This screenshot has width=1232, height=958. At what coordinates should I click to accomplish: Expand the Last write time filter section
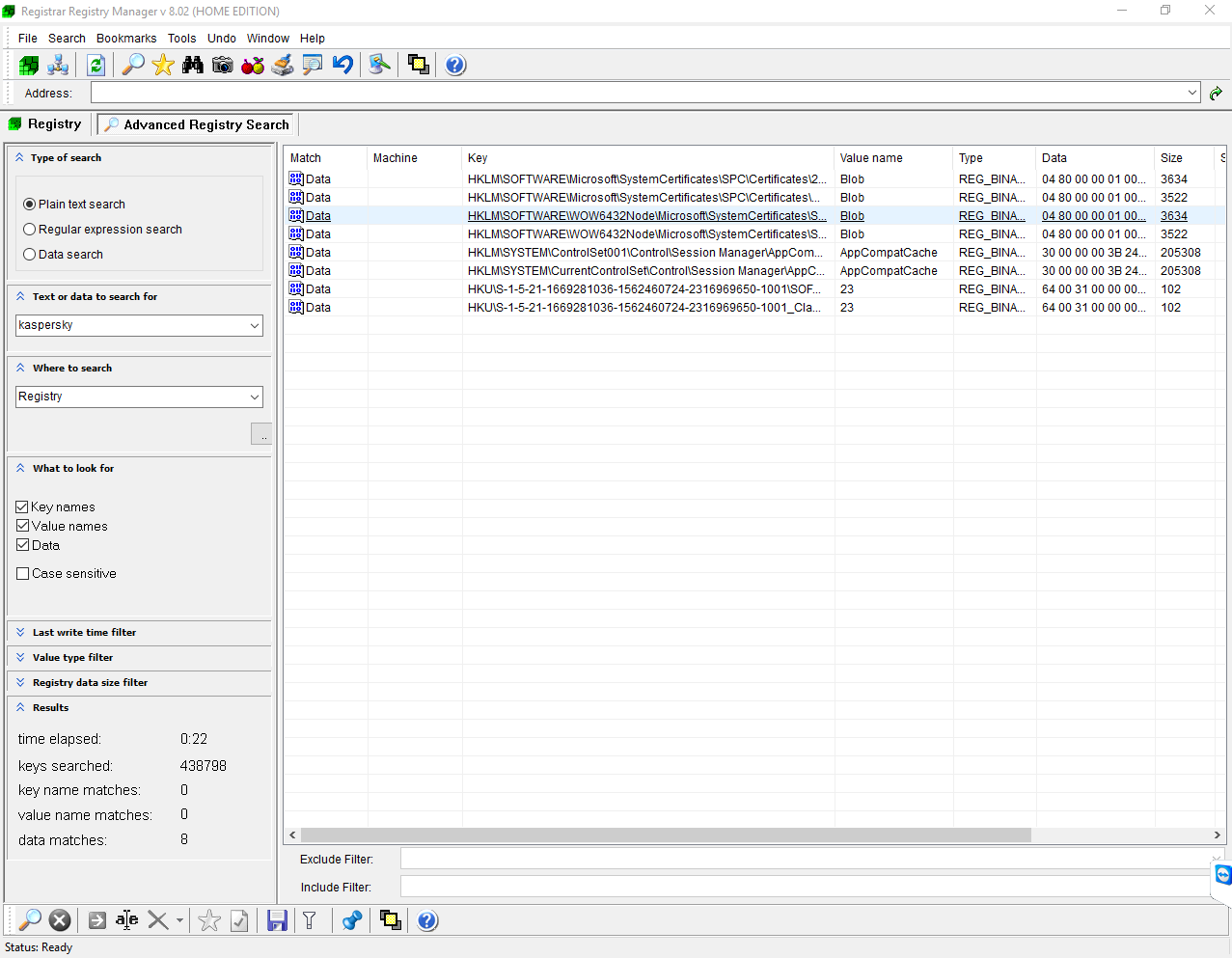click(20, 632)
